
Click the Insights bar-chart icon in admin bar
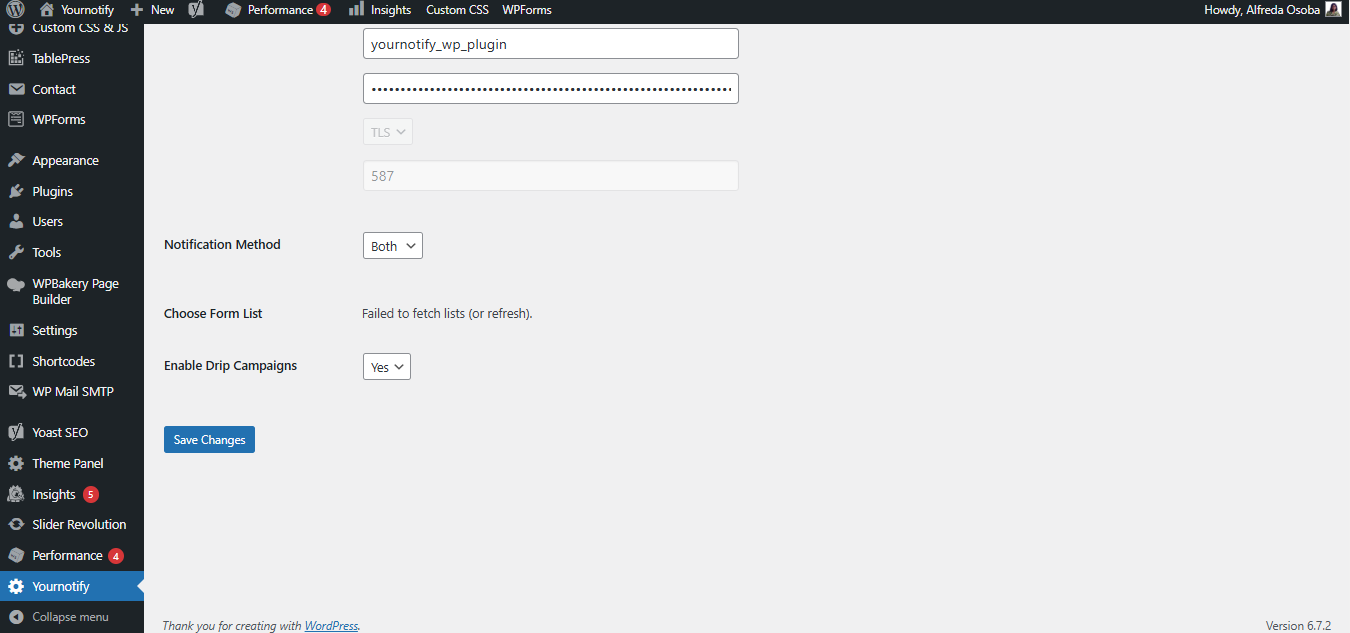pyautogui.click(x=356, y=9)
